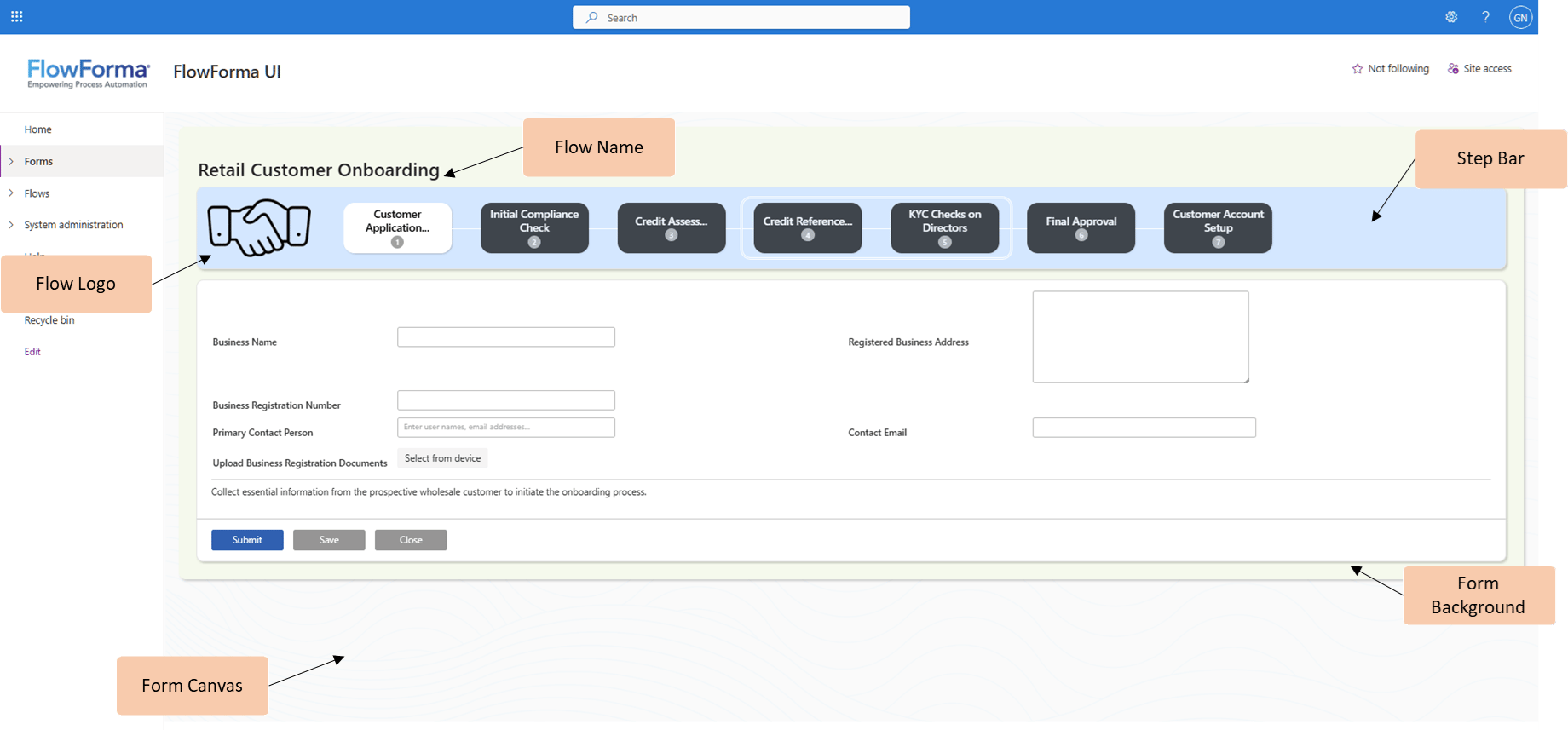Image resolution: width=1568 pixels, height=730 pixels.
Task: Click the Site access people icon
Action: (1453, 69)
